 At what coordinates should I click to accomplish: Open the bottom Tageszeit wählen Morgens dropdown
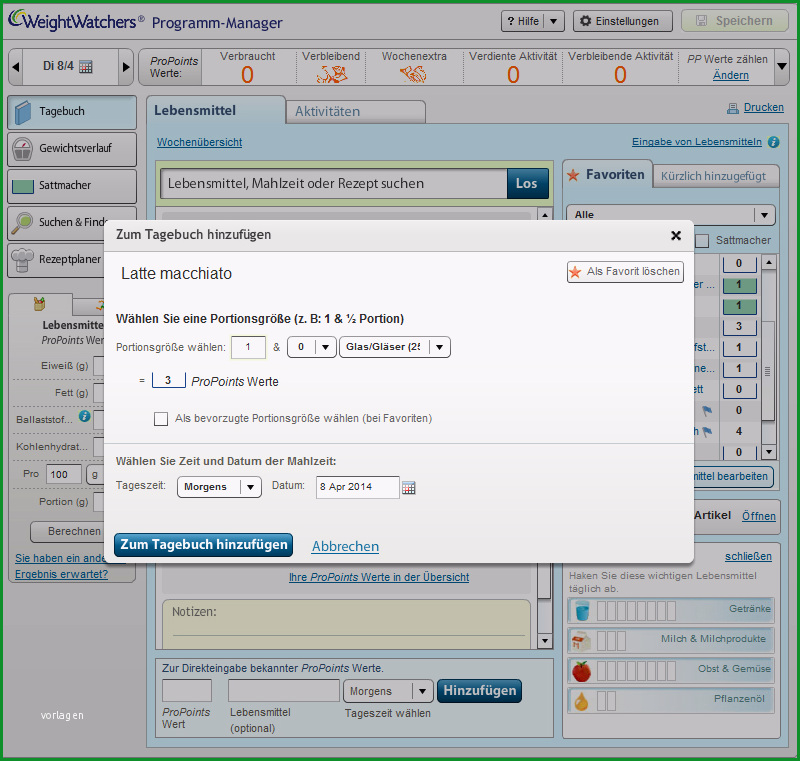[x=388, y=692]
